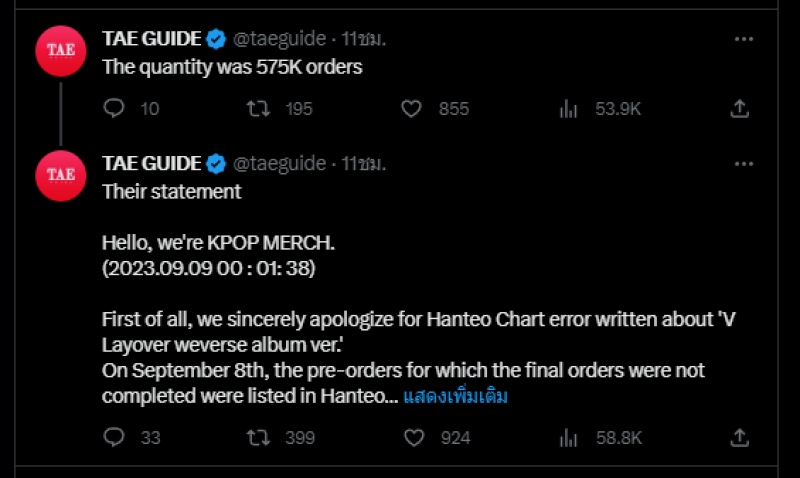The height and width of the screenshot is (478, 800).
Task: Share the Their statement tweet
Action: (739, 438)
